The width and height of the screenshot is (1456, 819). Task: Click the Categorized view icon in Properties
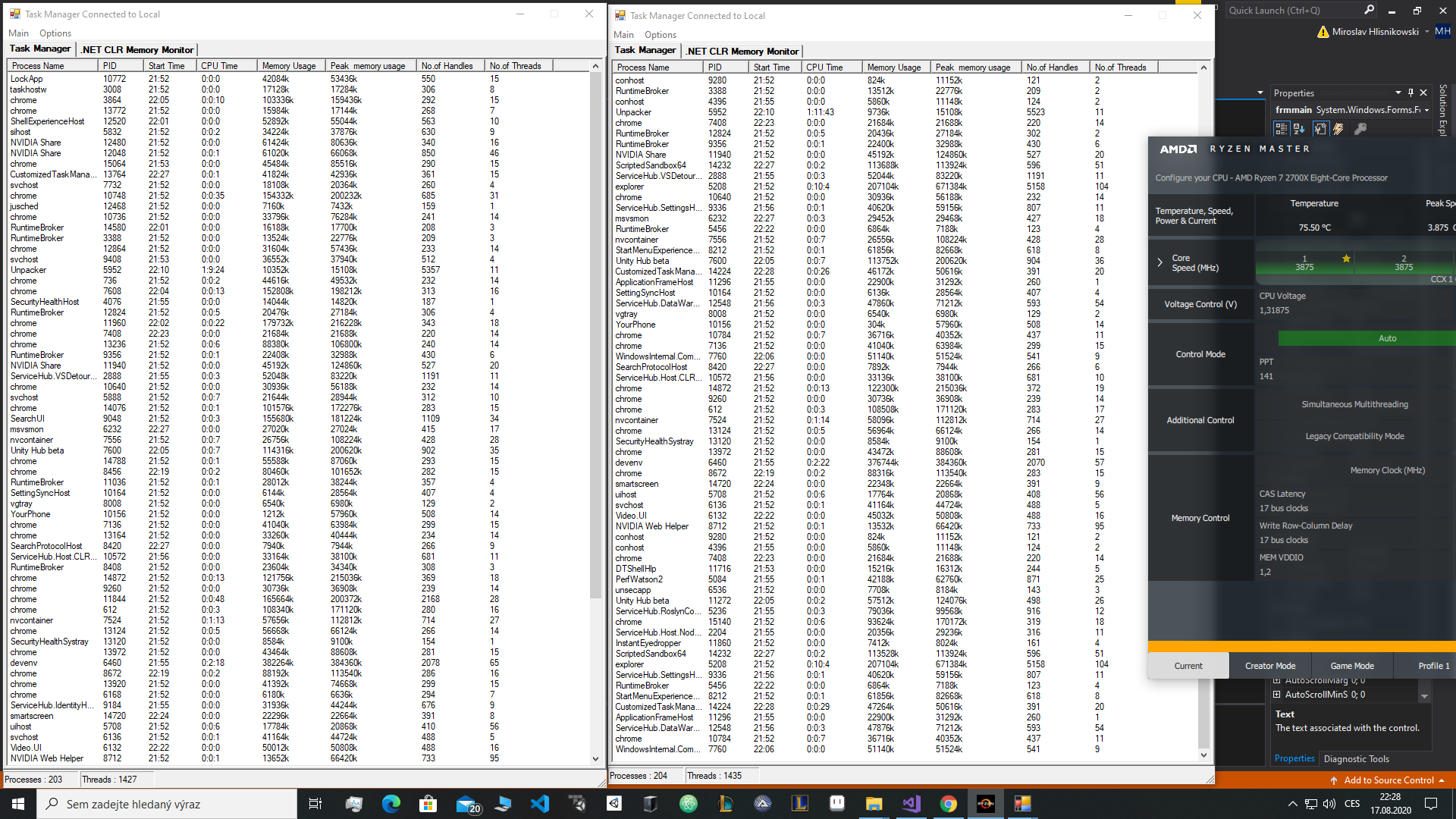(x=1282, y=129)
